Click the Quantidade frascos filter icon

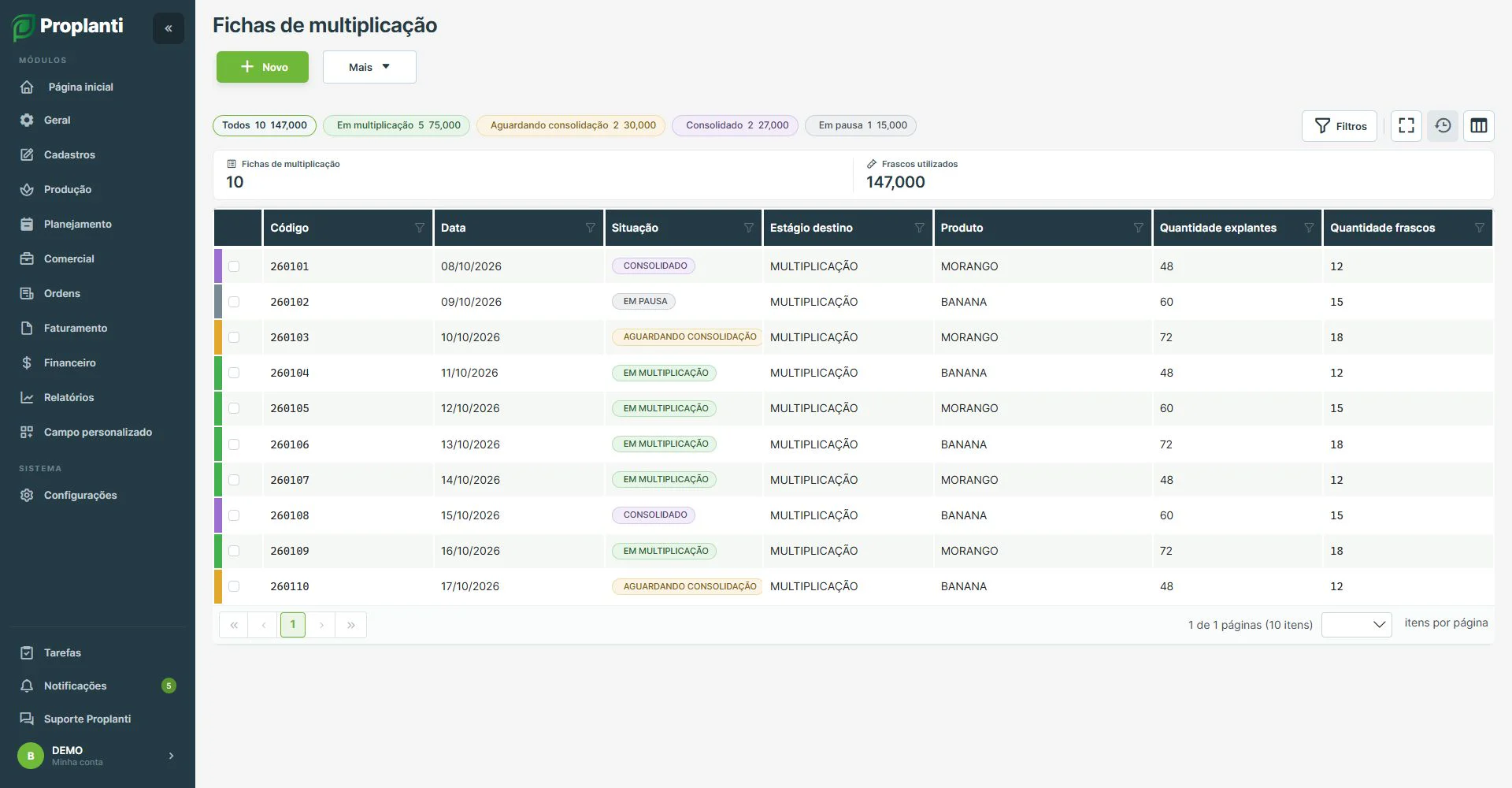point(1480,228)
